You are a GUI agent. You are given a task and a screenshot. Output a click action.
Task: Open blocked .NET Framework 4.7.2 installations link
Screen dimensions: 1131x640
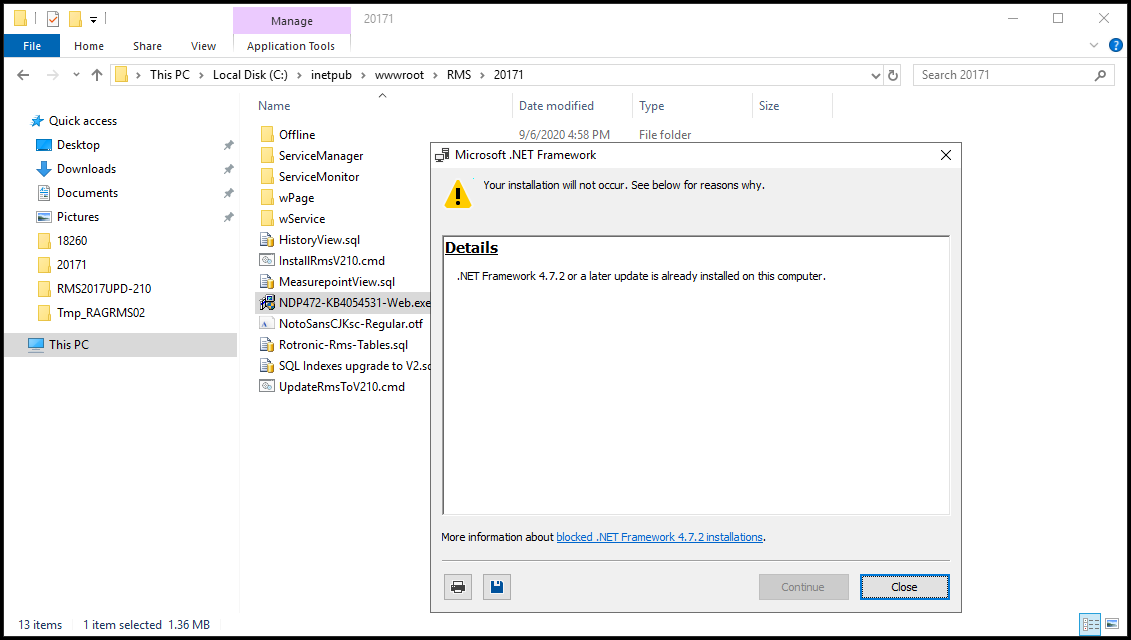click(x=659, y=537)
